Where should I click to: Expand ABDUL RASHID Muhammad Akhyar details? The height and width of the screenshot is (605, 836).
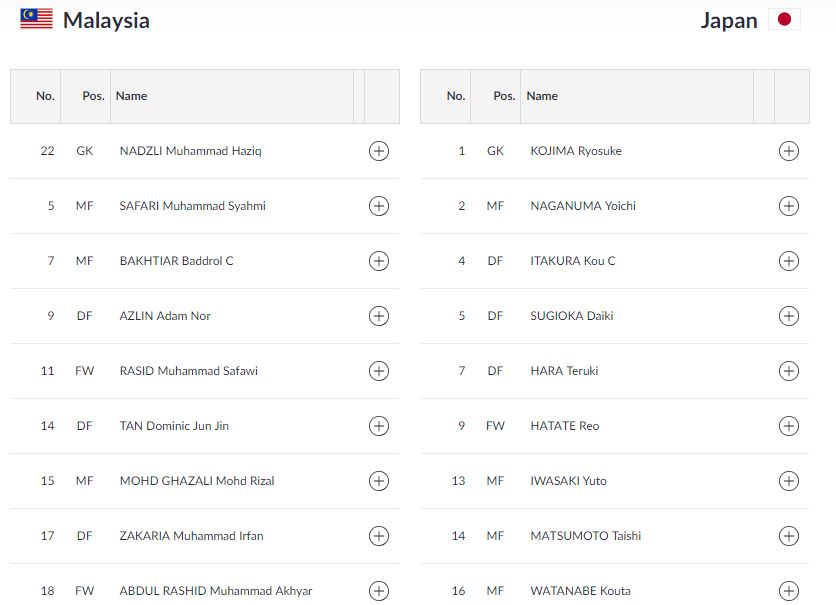point(378,590)
